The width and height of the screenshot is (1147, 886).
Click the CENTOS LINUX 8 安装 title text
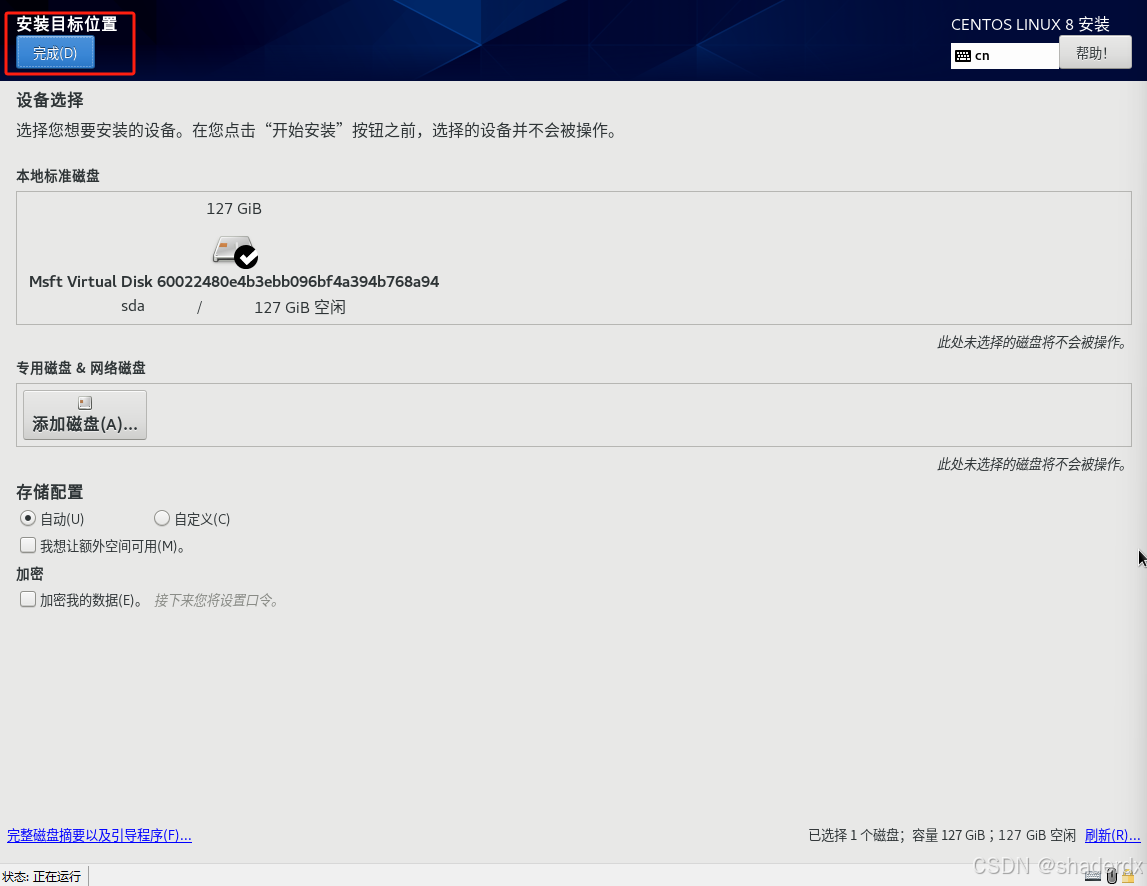[1030, 24]
